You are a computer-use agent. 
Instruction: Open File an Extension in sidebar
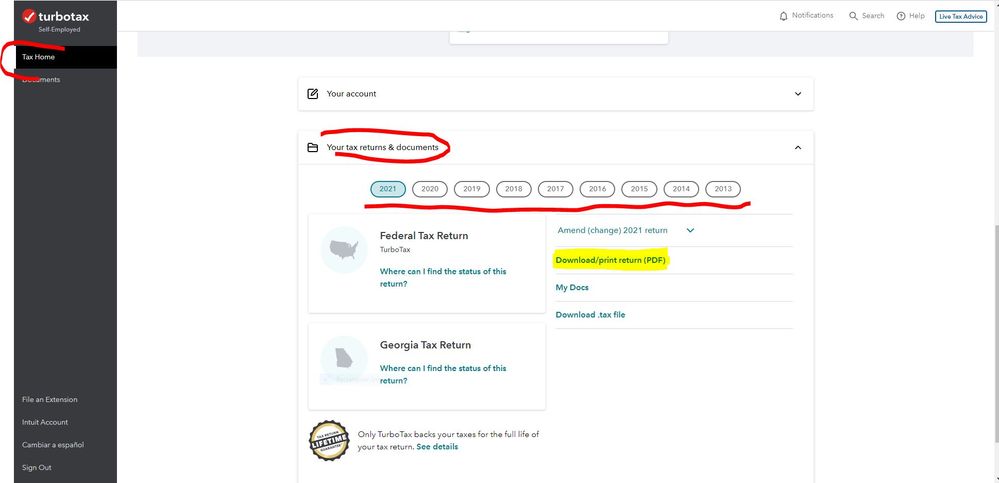pyautogui.click(x=50, y=400)
